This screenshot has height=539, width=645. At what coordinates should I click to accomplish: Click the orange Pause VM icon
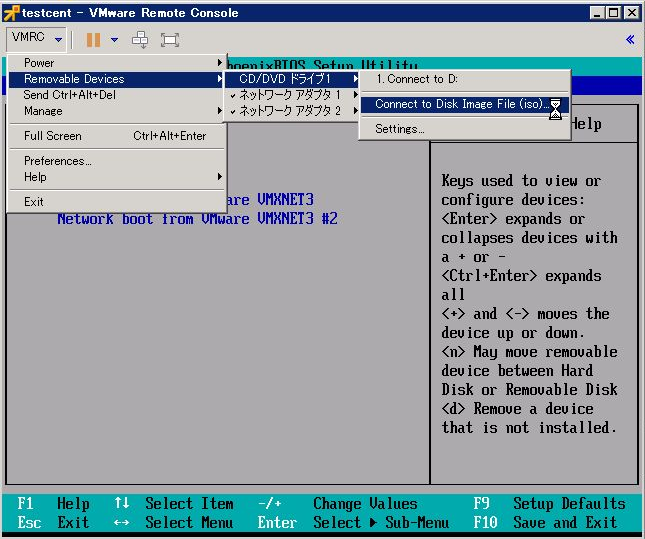point(93,40)
